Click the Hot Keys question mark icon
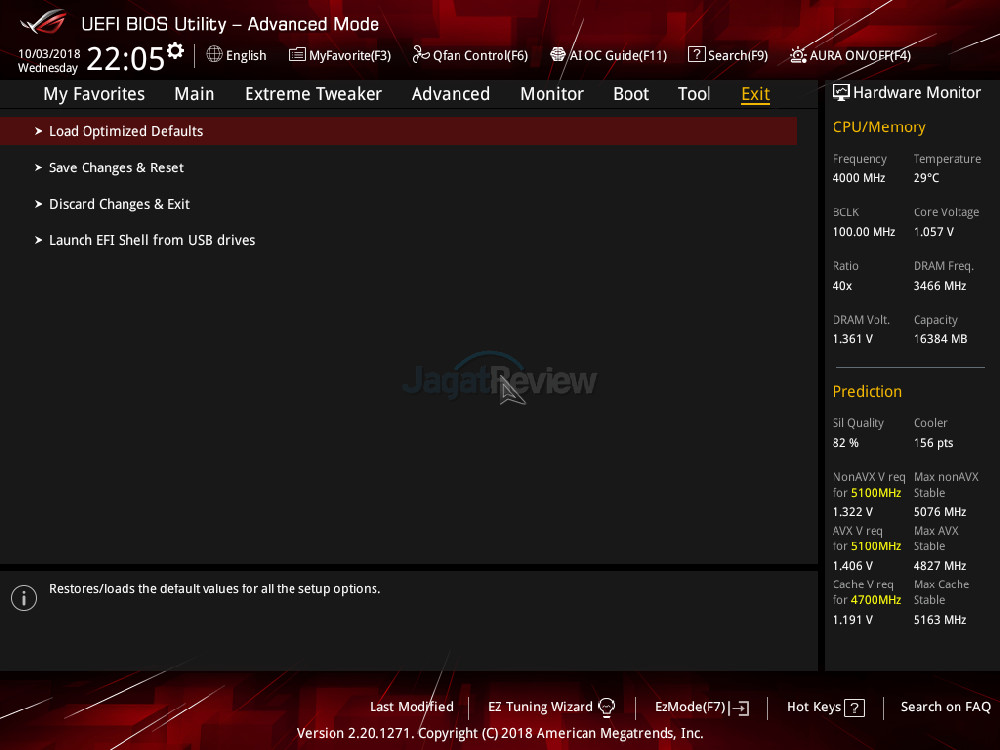The width and height of the screenshot is (1000, 750). click(x=854, y=708)
